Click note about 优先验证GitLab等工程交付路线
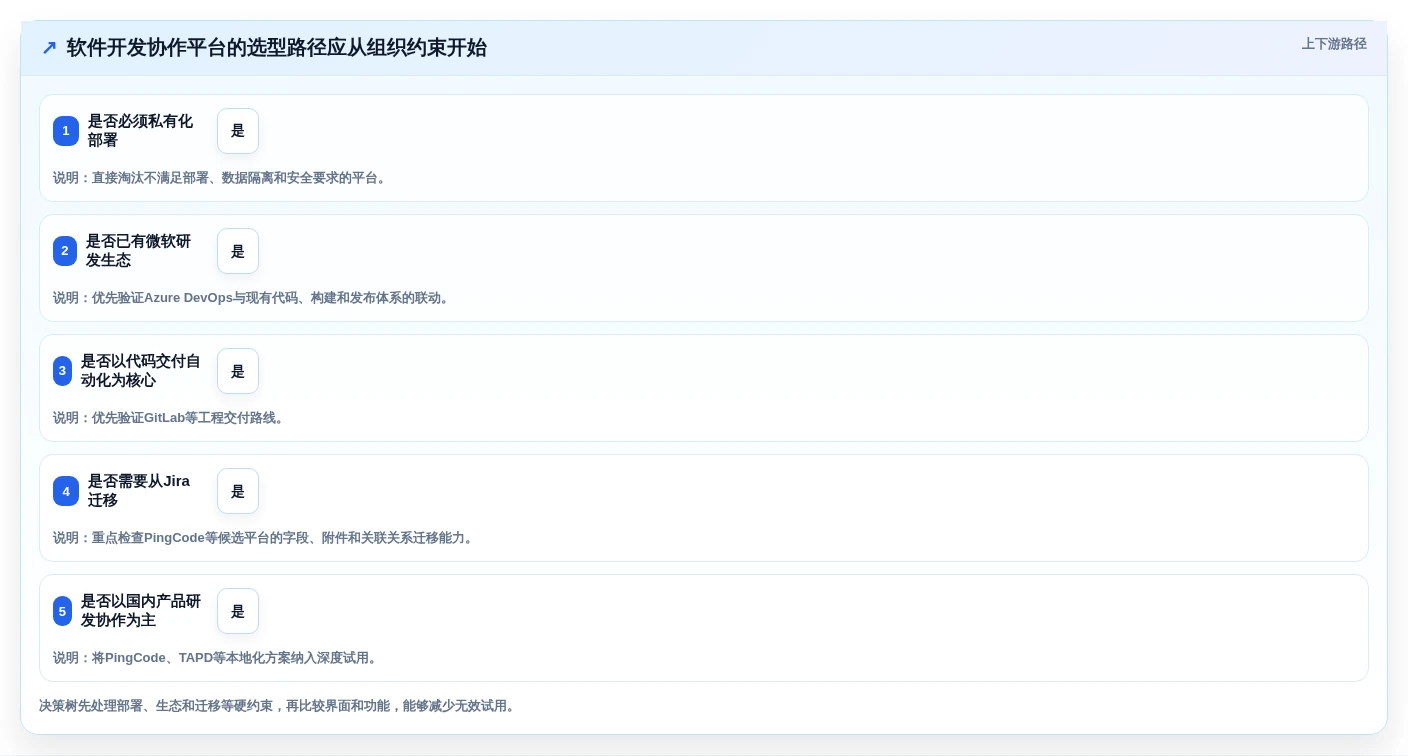Screen dimensions: 1408x756 [x=170, y=418]
